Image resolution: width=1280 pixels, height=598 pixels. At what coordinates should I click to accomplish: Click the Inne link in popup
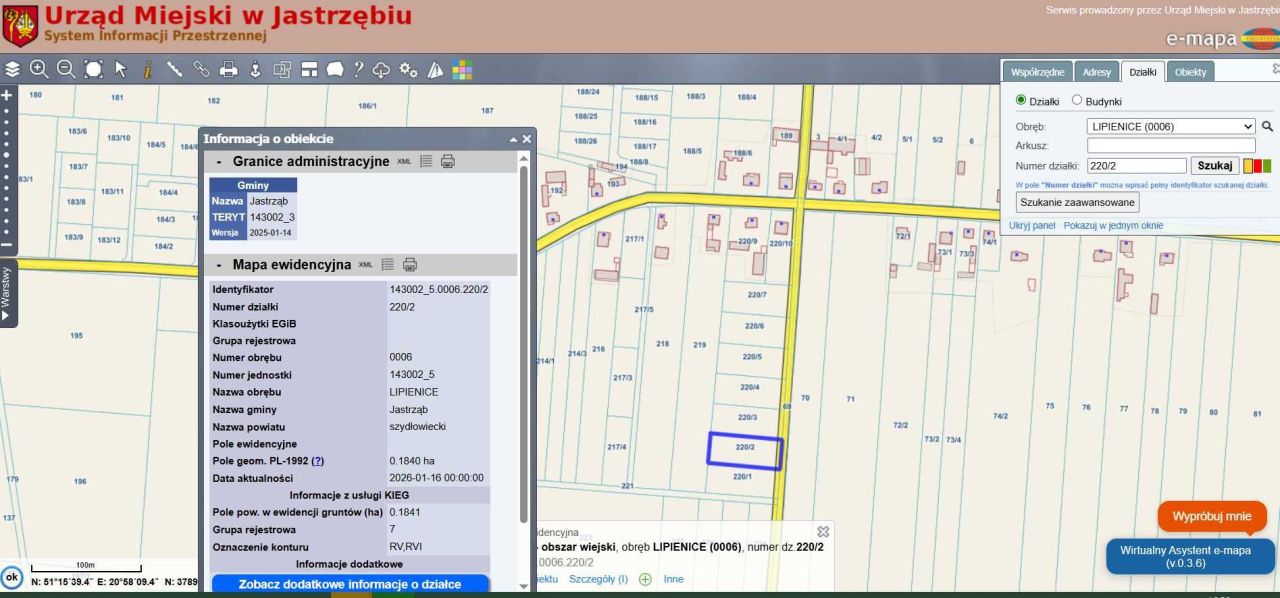click(x=673, y=579)
